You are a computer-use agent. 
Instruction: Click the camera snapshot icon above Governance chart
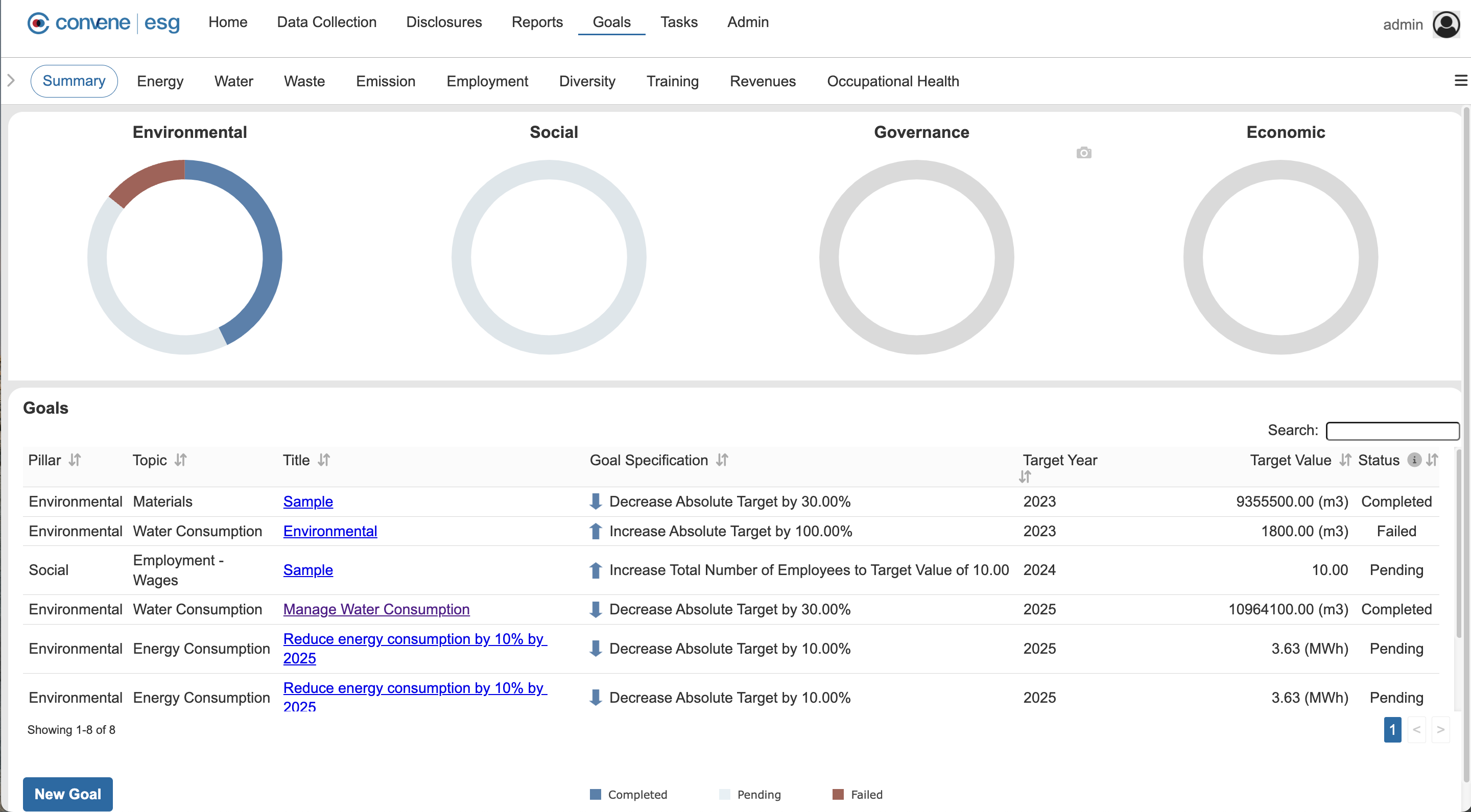tap(1083, 153)
